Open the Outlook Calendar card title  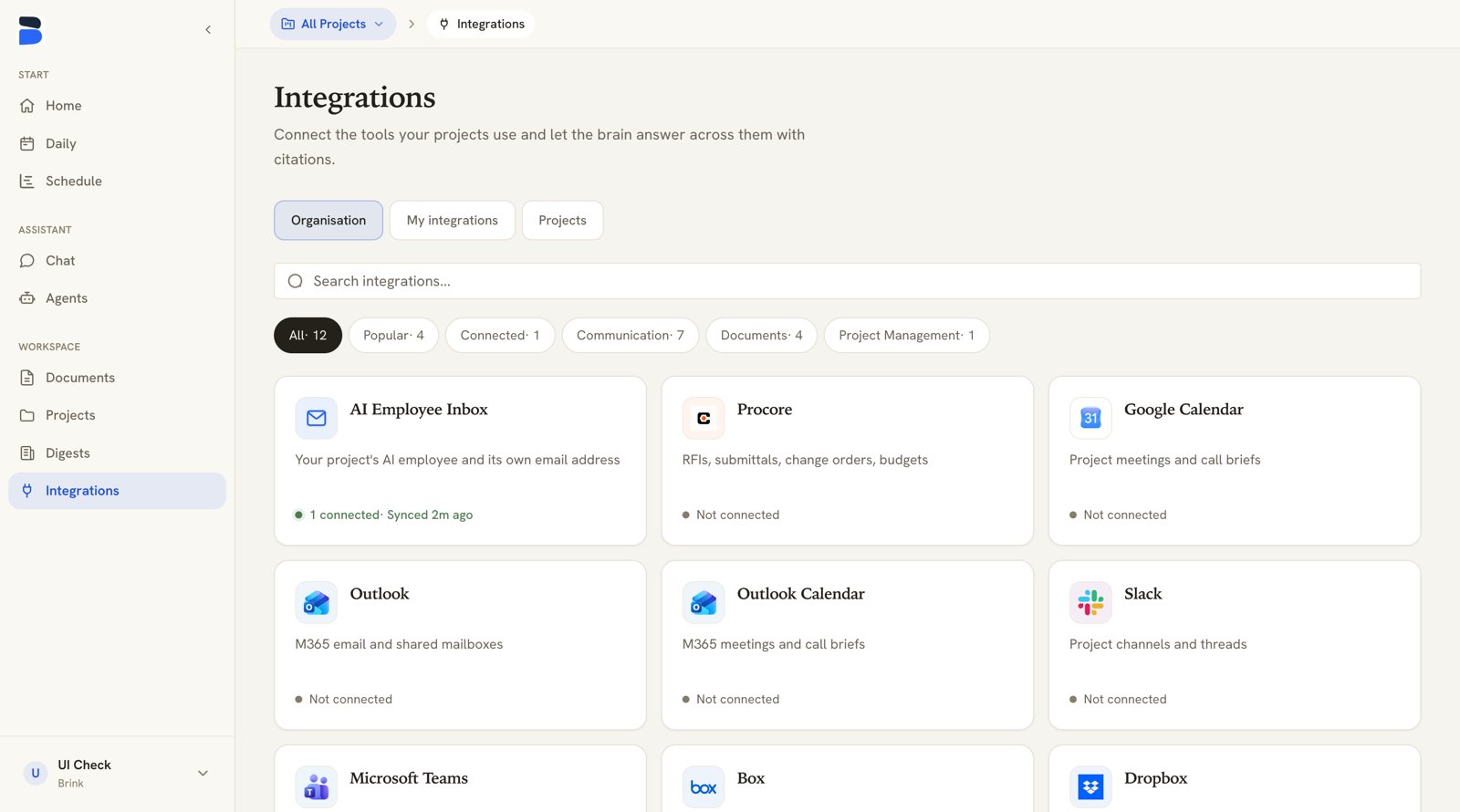[x=800, y=594]
